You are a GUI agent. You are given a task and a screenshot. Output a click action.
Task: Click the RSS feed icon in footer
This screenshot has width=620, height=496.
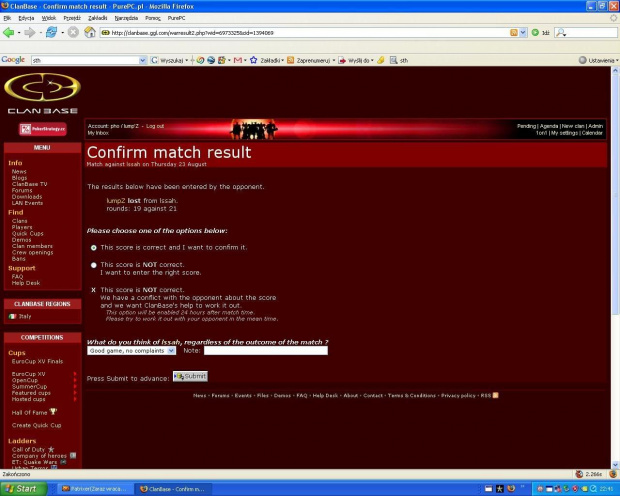pyautogui.click(x=494, y=395)
